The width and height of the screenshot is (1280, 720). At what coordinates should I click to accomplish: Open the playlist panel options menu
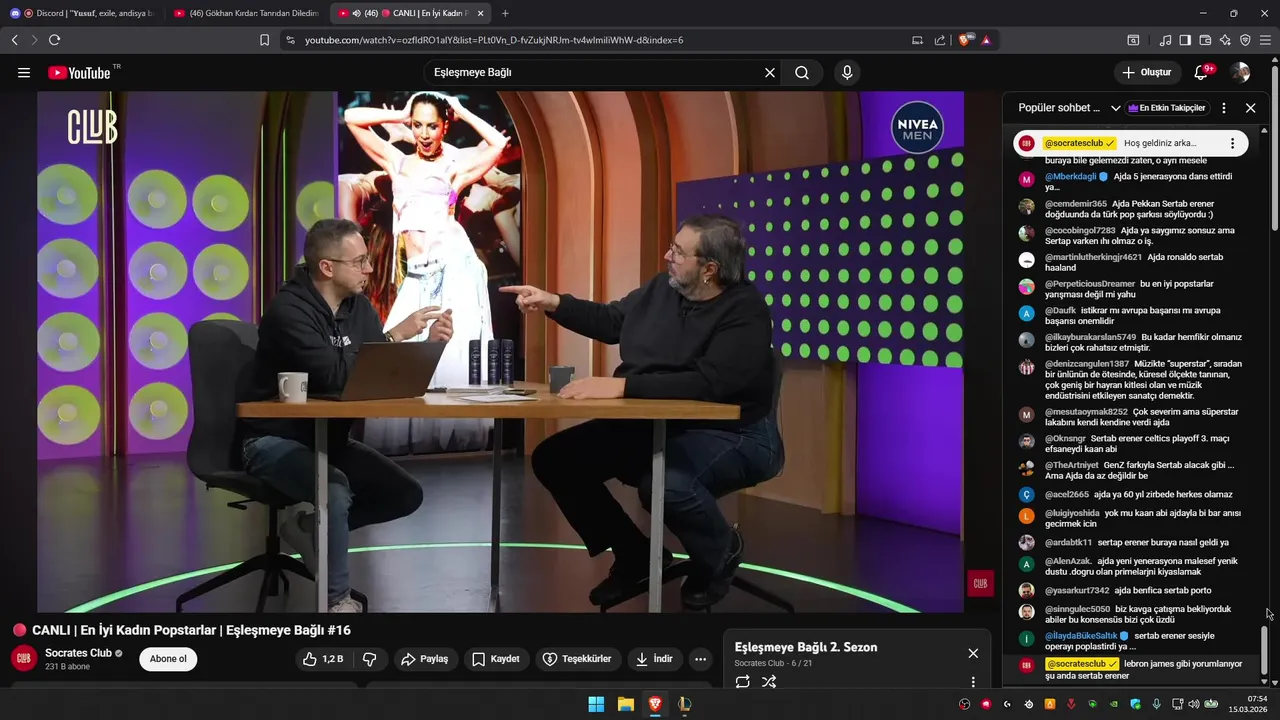click(x=973, y=682)
